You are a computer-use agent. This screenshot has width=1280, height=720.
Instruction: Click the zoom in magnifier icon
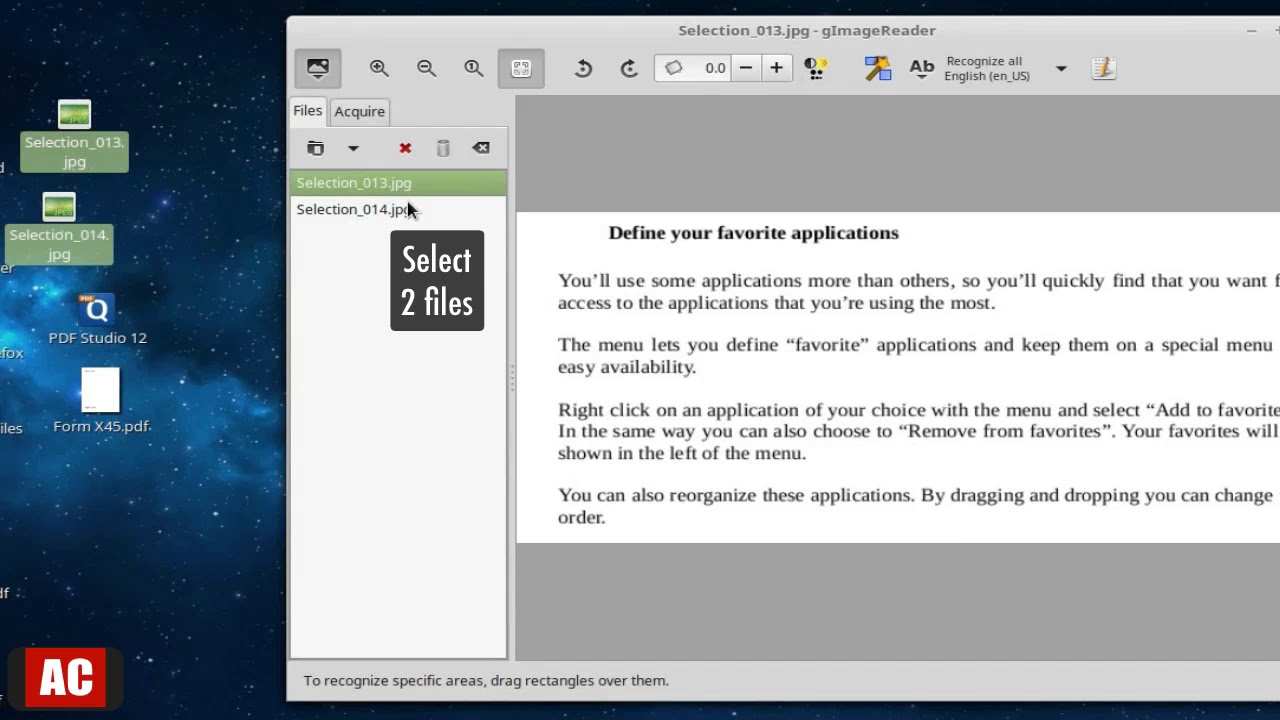[x=379, y=68]
